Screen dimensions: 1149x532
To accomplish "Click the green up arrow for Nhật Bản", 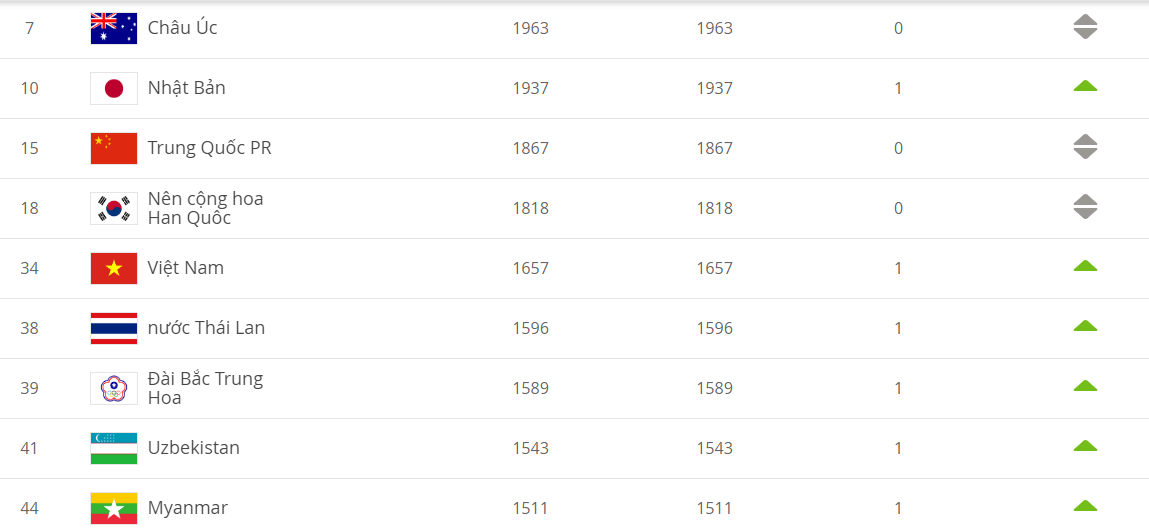I will pyautogui.click(x=1085, y=87).
